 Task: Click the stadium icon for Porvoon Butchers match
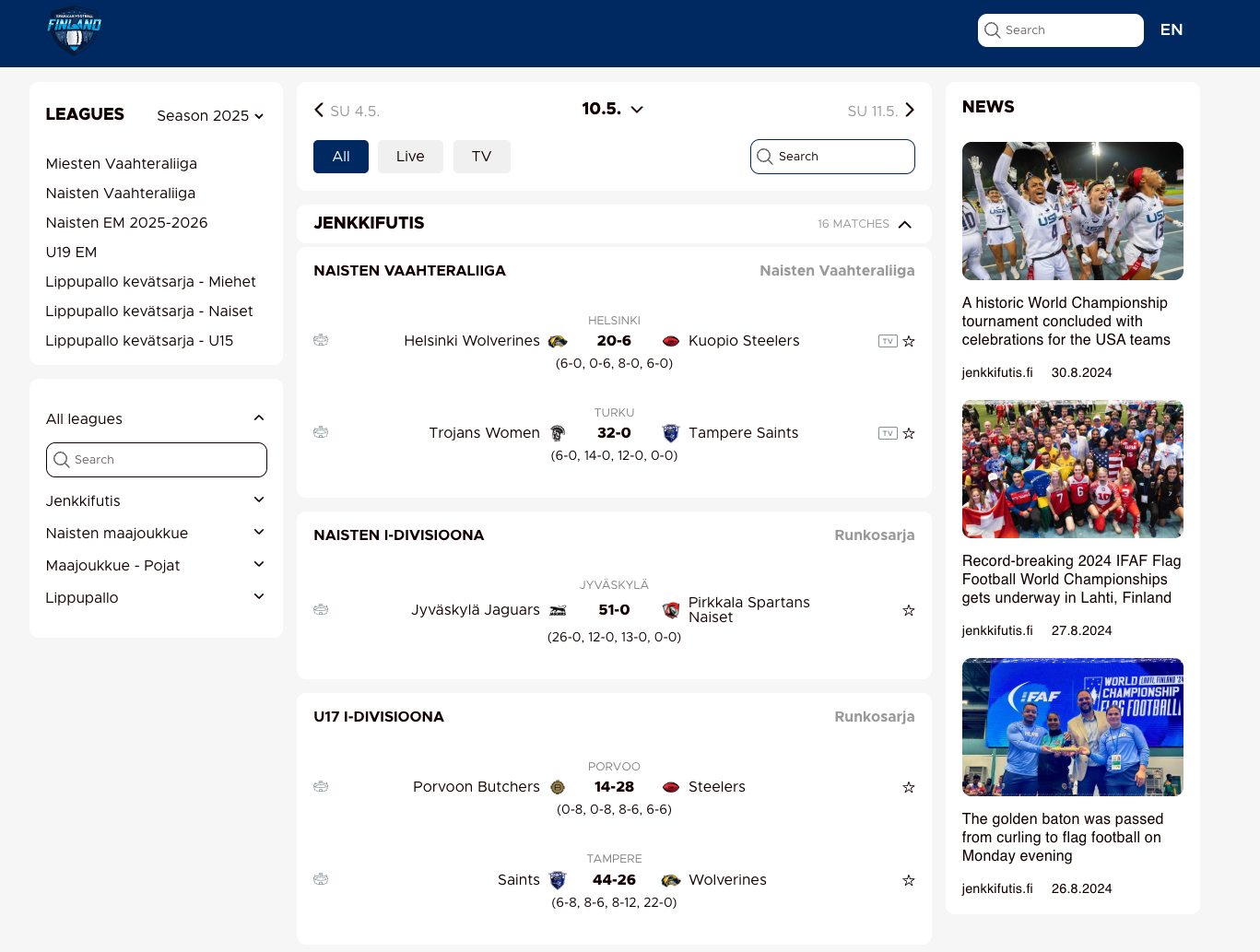(x=321, y=787)
